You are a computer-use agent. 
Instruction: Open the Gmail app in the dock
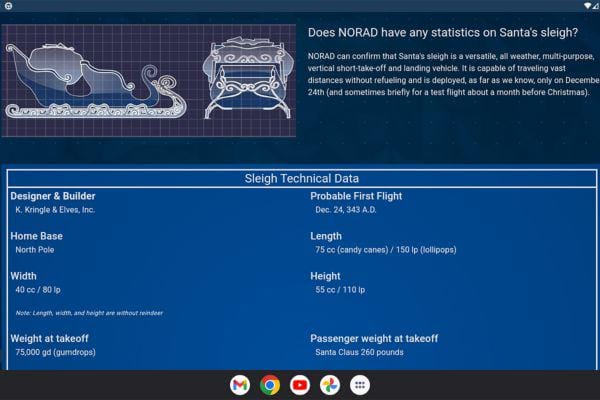(x=240, y=385)
